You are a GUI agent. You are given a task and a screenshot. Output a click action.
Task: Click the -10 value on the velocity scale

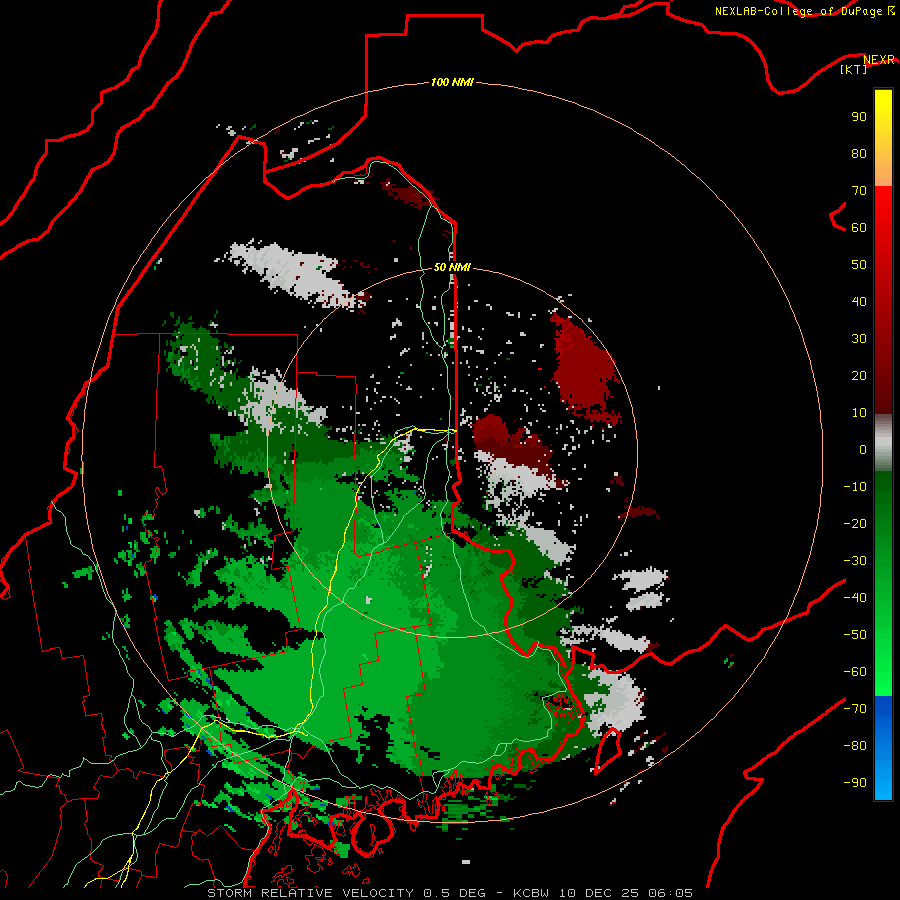(x=855, y=487)
